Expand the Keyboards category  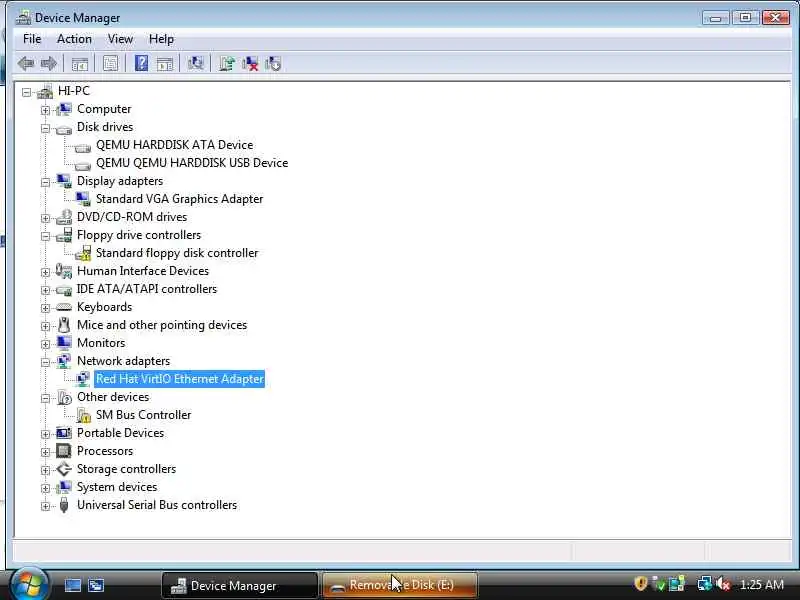point(45,308)
